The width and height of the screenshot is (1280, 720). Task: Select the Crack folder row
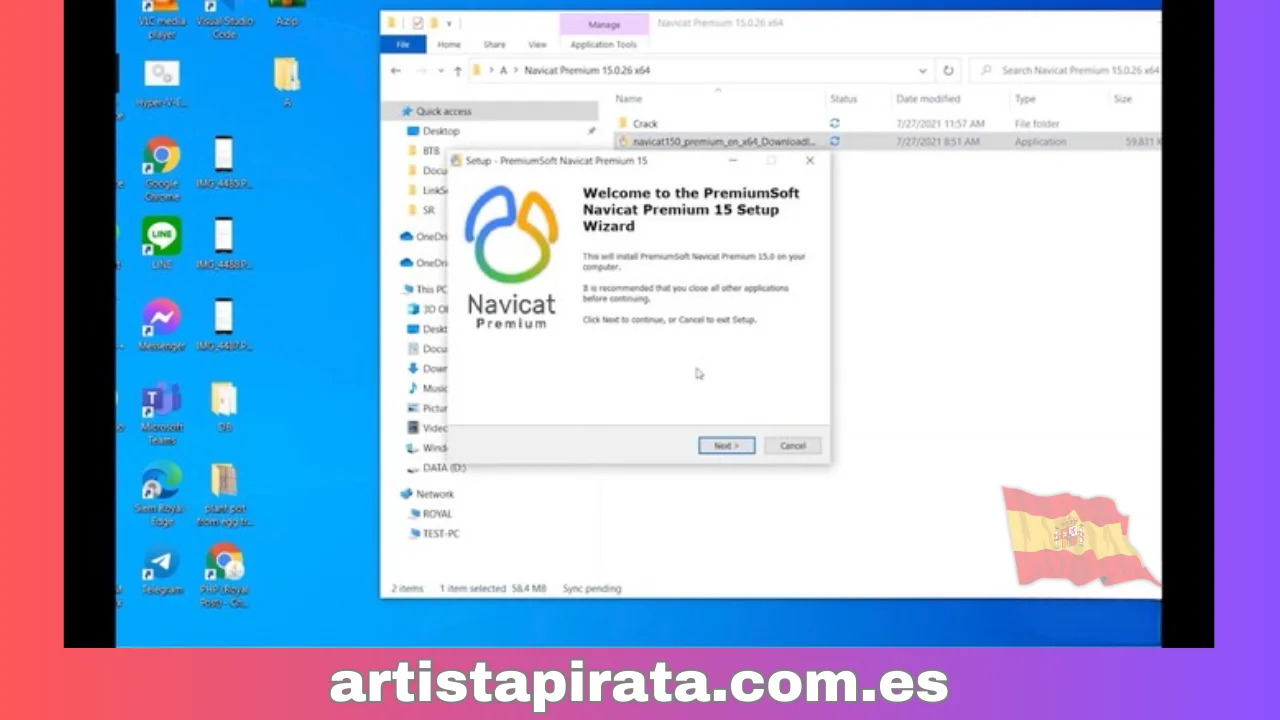point(885,124)
